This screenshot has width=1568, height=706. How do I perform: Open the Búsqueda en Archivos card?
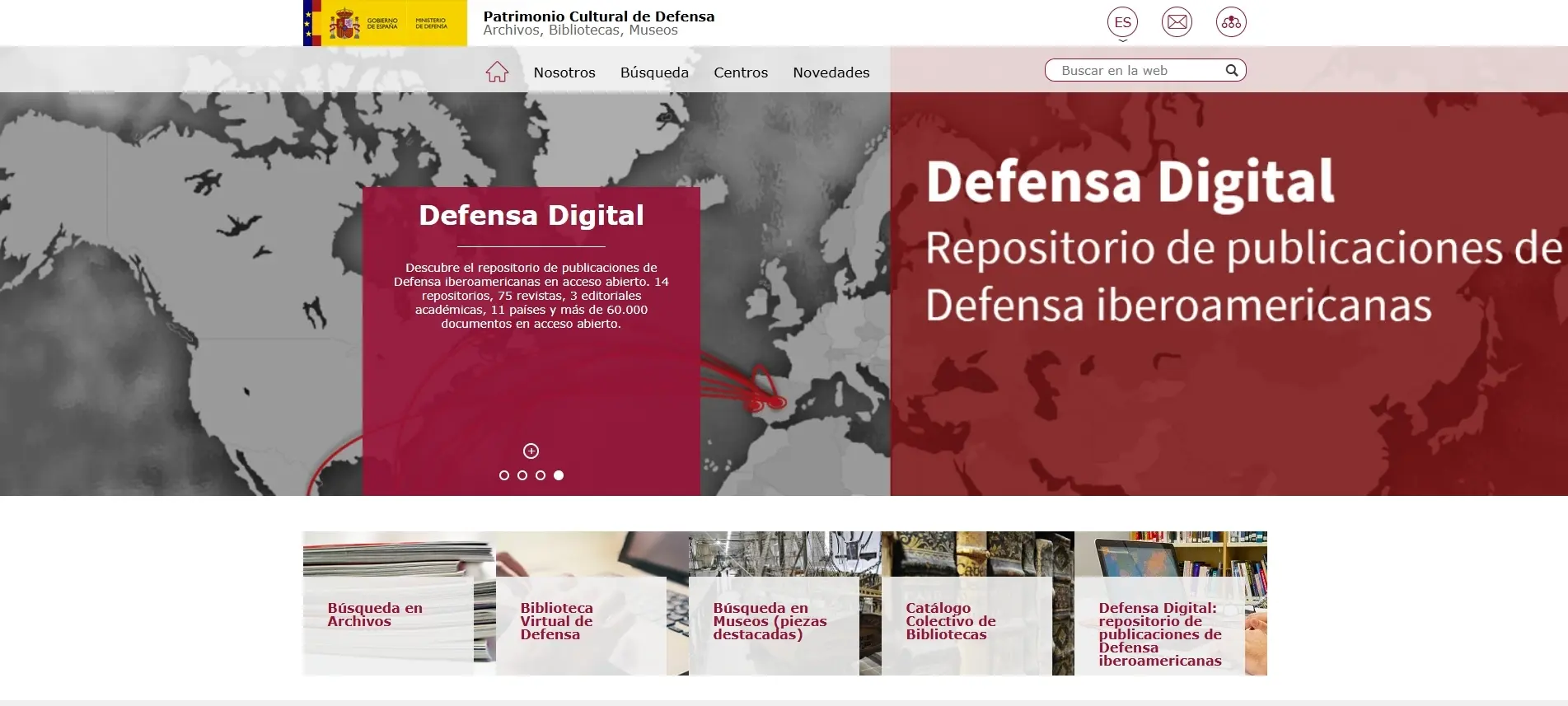(x=400, y=604)
